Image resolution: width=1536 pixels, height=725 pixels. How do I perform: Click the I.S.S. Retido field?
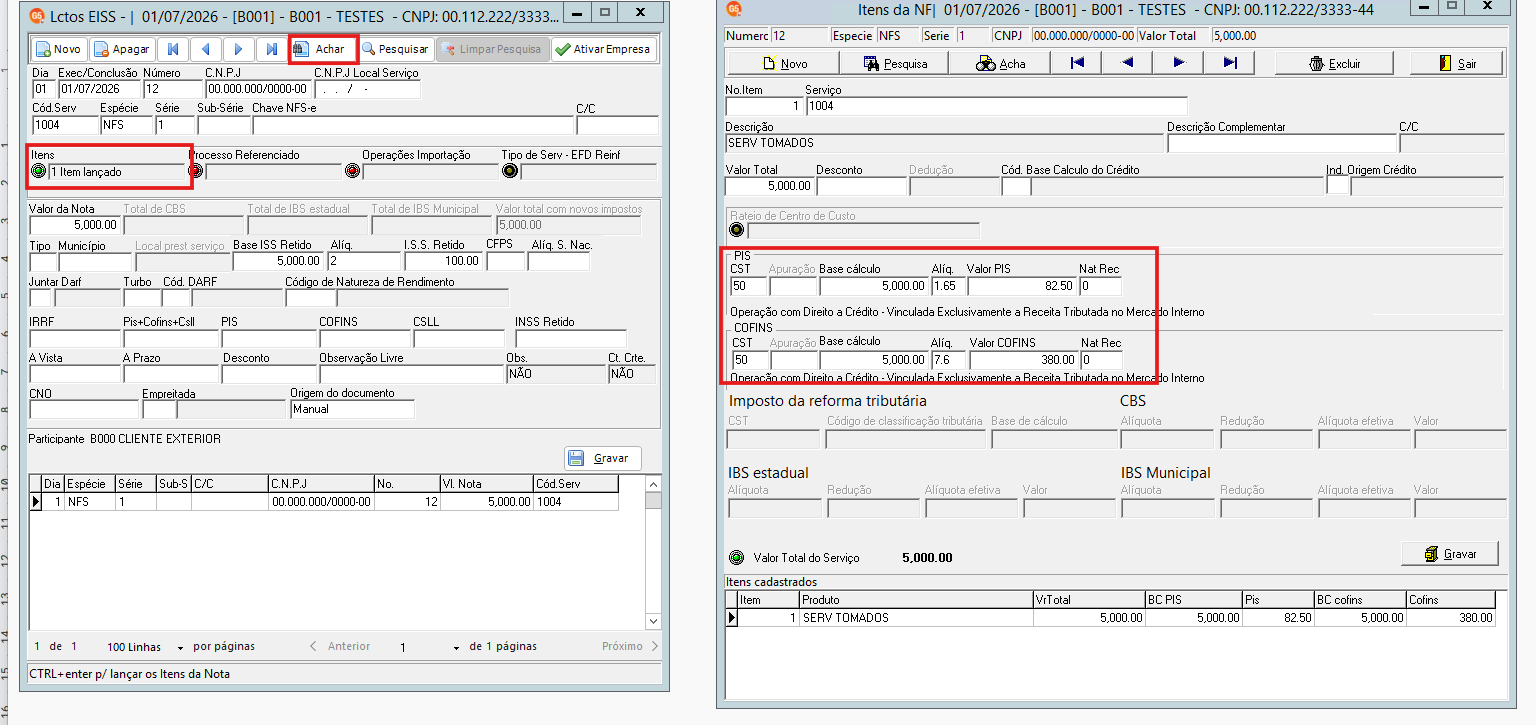point(442,261)
